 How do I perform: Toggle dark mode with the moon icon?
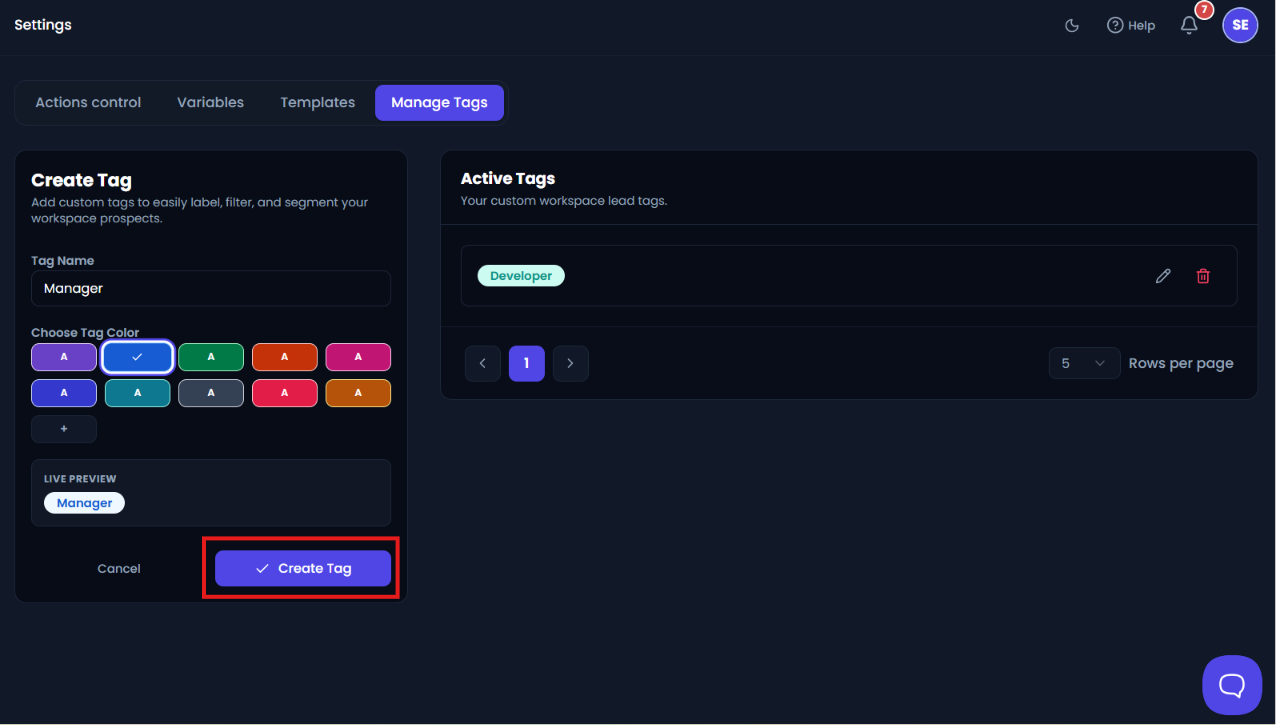point(1072,25)
